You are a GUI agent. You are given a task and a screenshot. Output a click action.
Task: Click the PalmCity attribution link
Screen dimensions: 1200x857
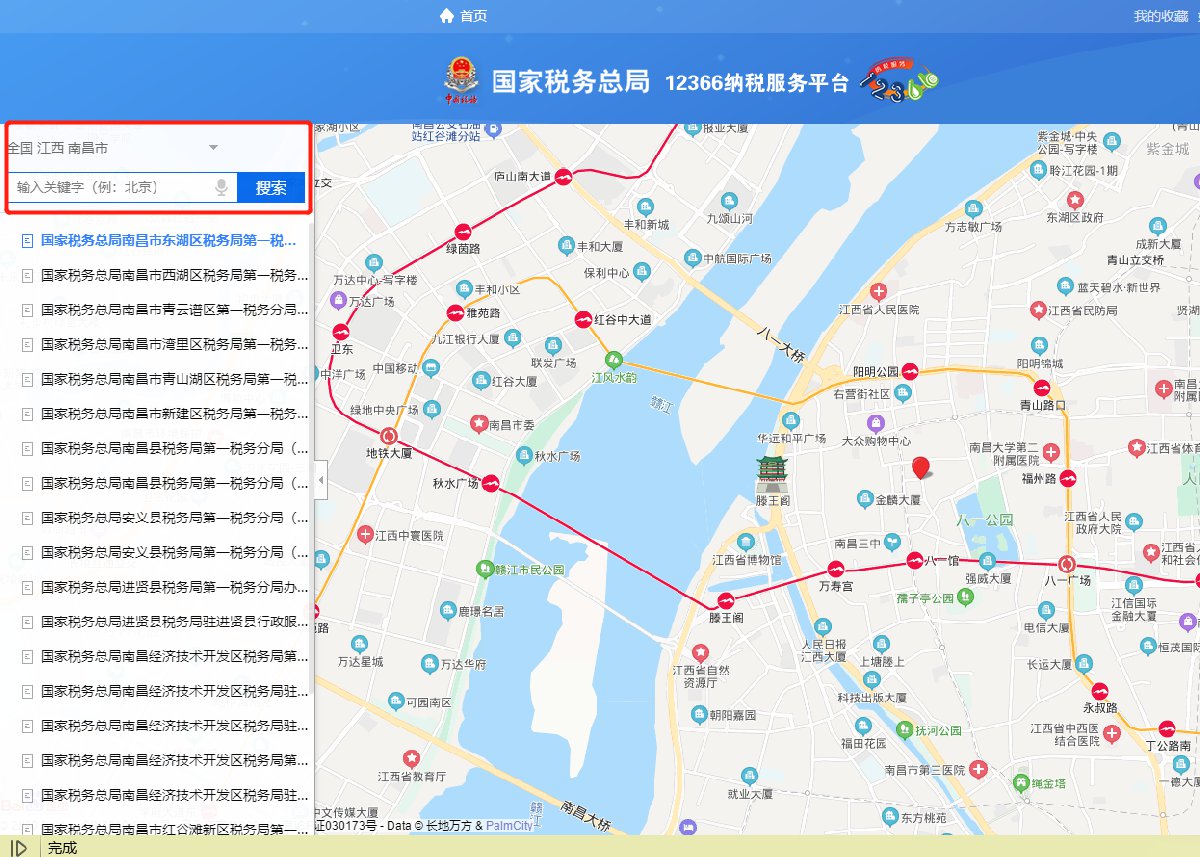click(x=509, y=826)
